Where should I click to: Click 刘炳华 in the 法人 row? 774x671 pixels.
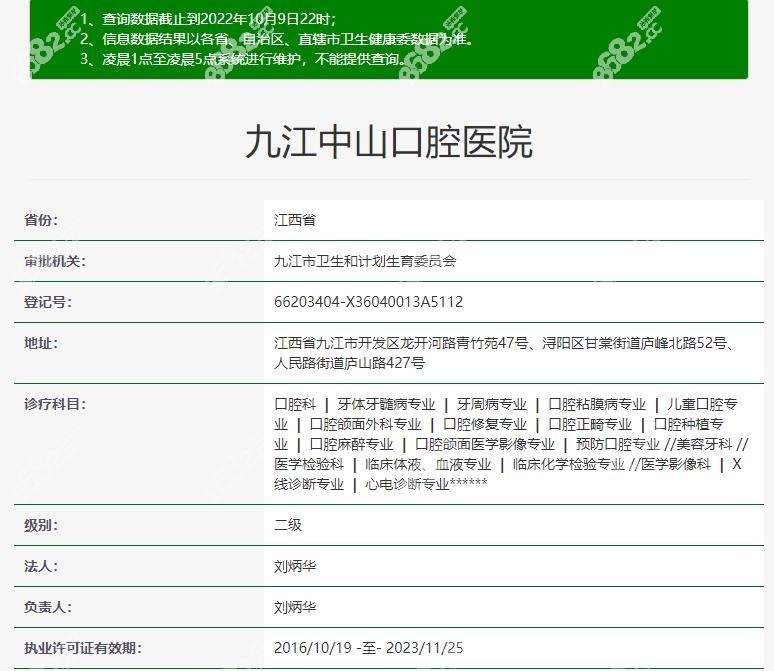click(x=295, y=566)
